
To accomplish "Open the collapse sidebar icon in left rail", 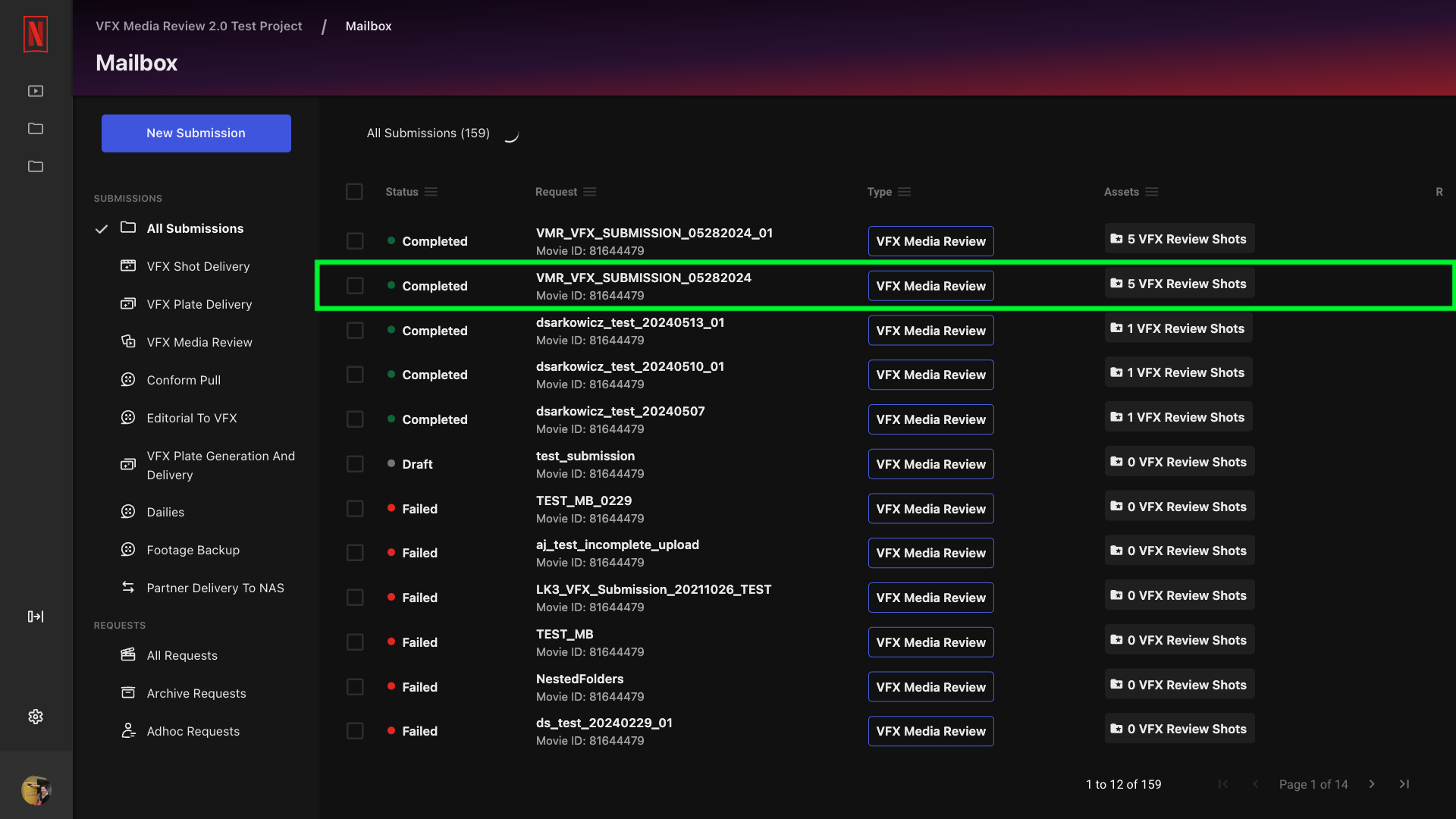I will pyautogui.click(x=36, y=617).
